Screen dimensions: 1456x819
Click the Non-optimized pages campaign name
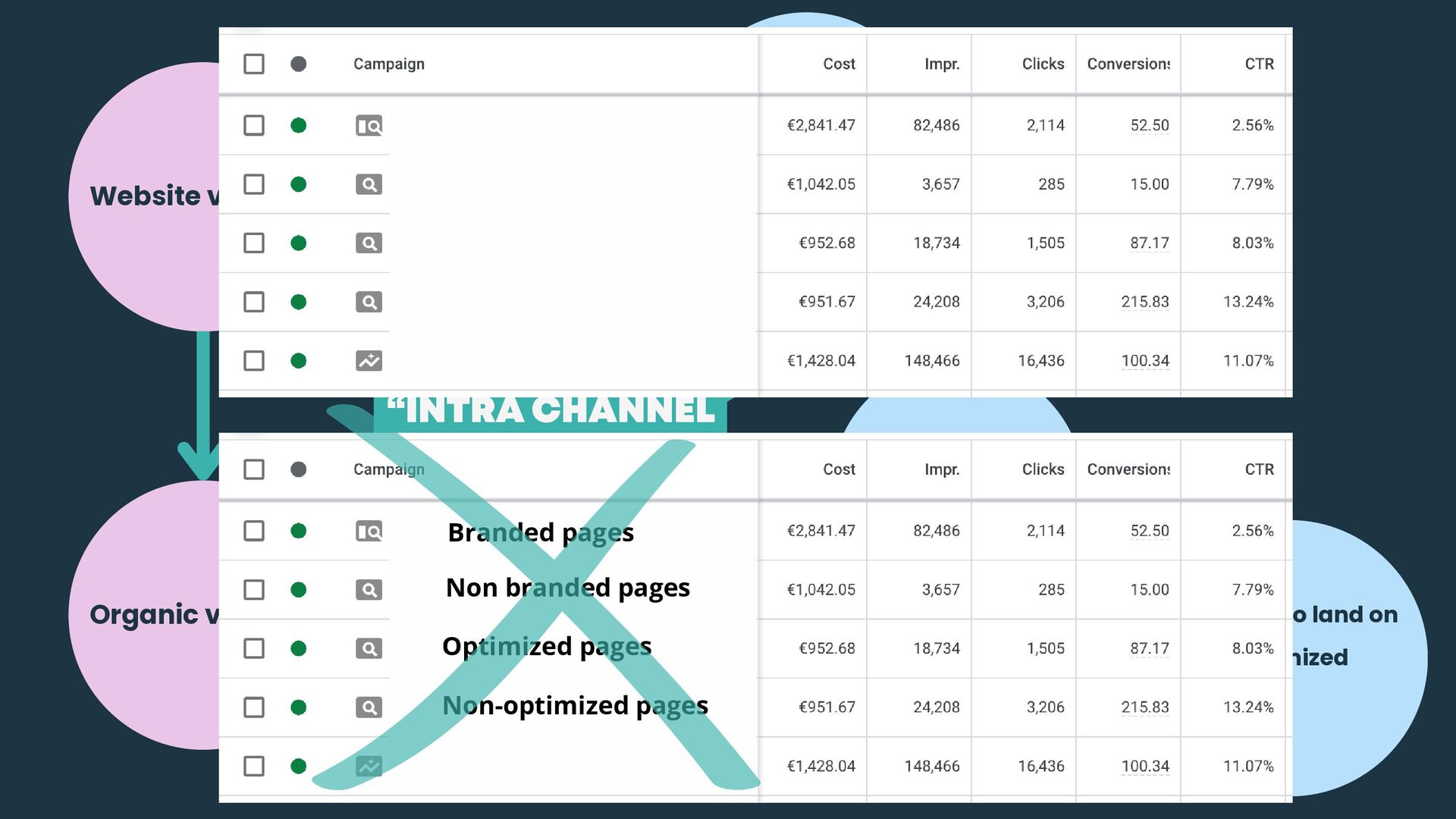click(x=575, y=706)
